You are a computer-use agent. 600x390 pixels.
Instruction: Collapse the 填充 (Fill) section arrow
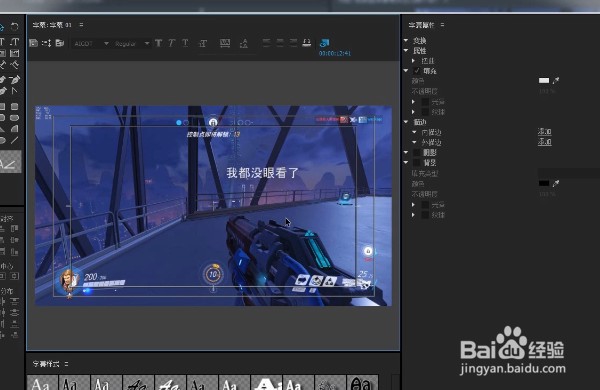coord(406,70)
